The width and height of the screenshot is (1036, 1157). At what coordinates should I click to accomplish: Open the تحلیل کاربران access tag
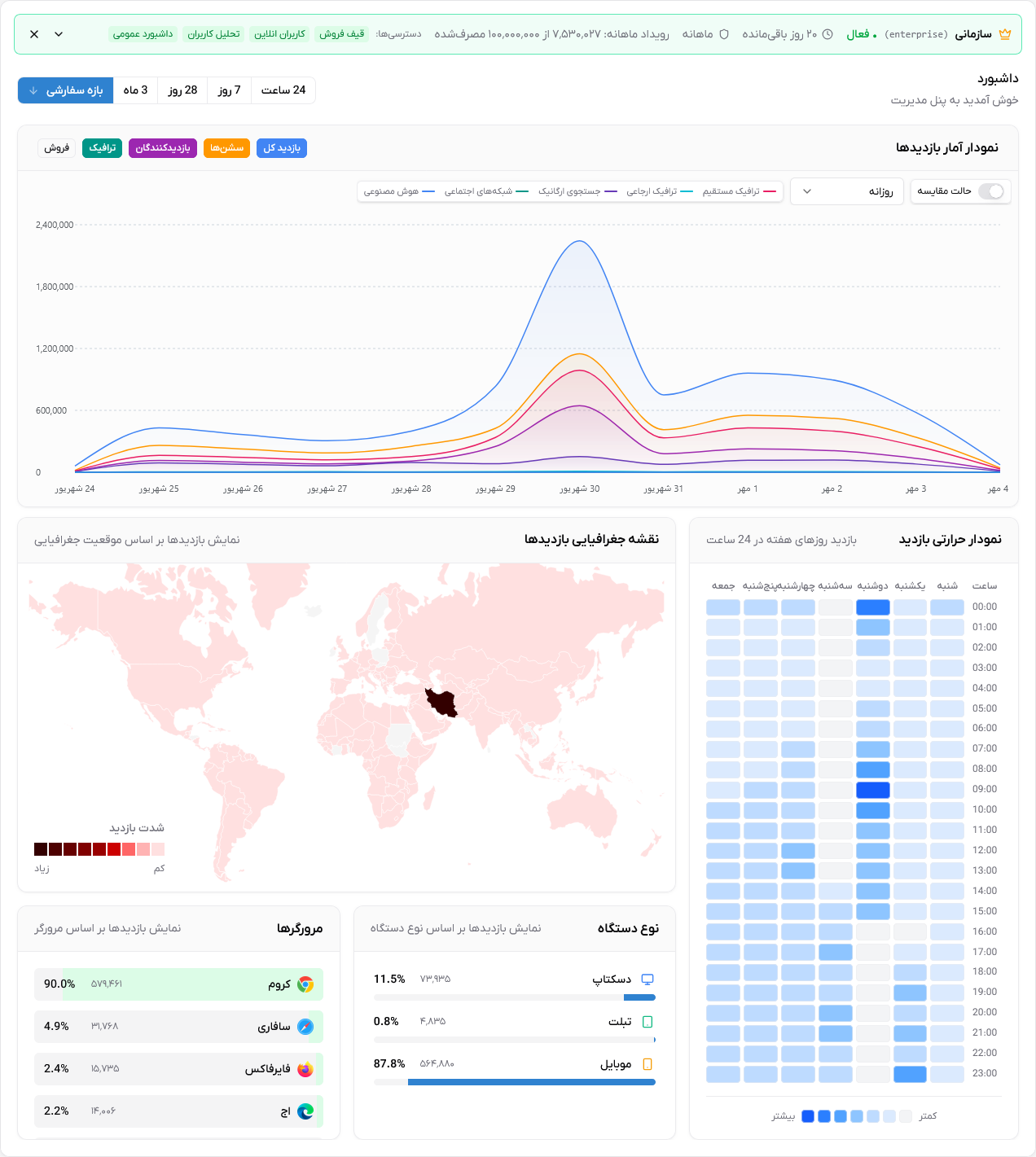(214, 34)
